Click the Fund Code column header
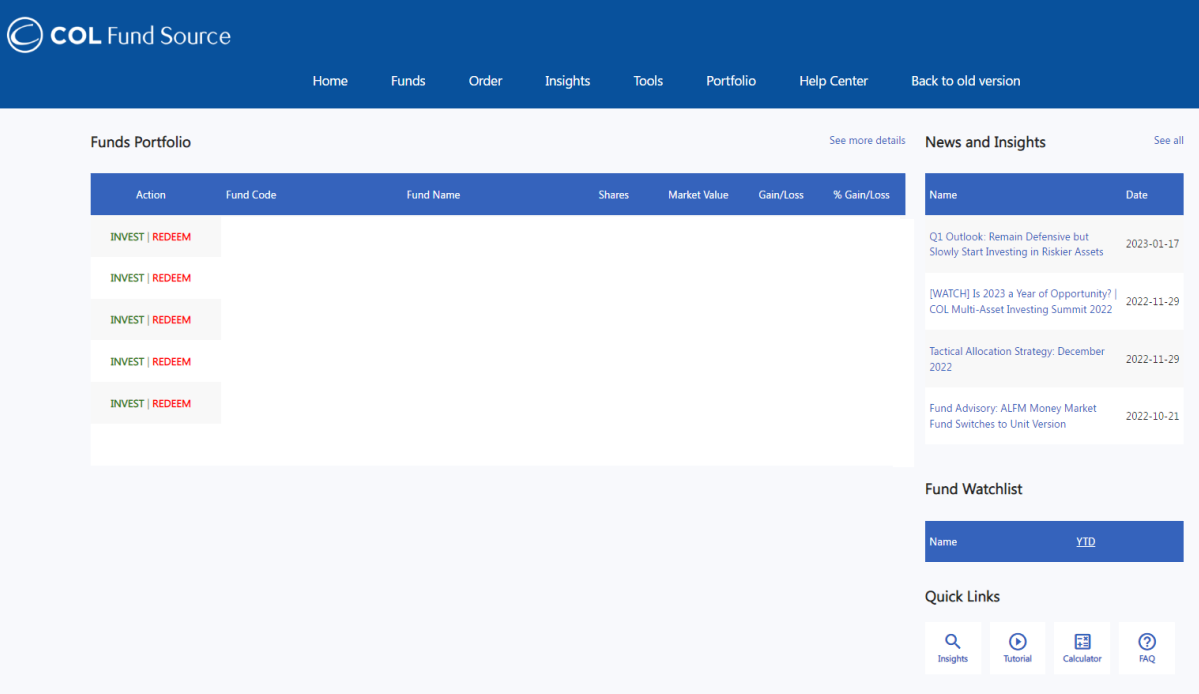 [x=251, y=195]
